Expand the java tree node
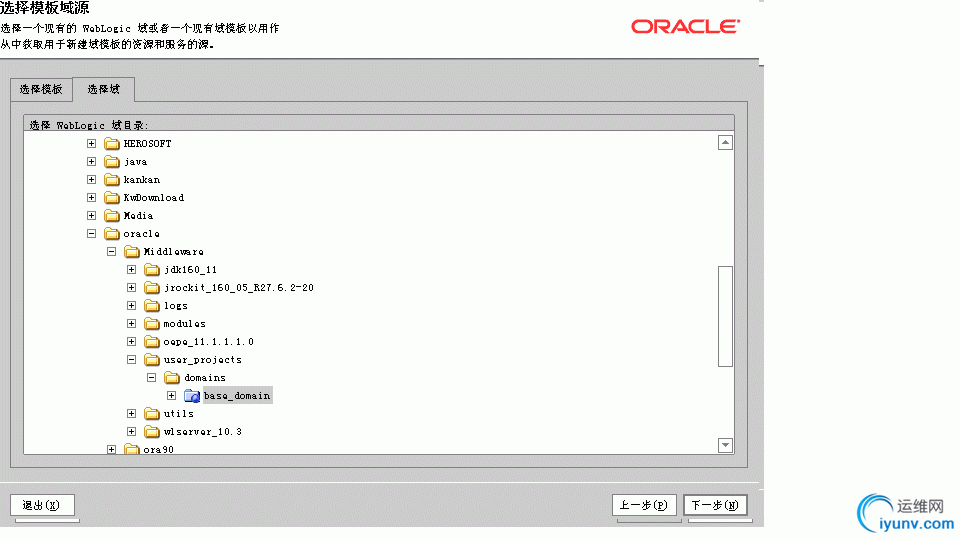Screen dimensions: 960x540 pos(91,162)
